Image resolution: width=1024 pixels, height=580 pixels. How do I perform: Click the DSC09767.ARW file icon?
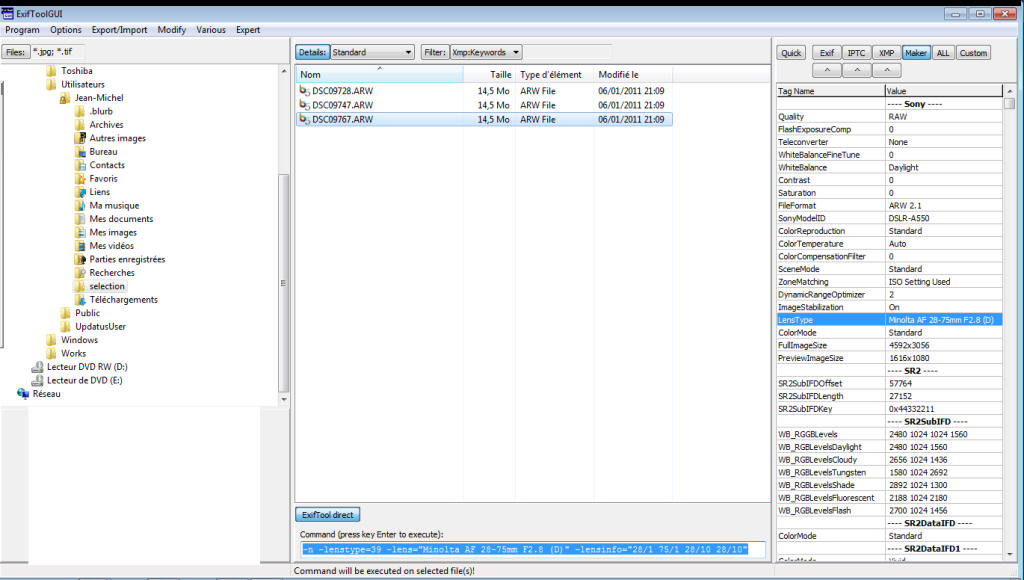click(304, 120)
